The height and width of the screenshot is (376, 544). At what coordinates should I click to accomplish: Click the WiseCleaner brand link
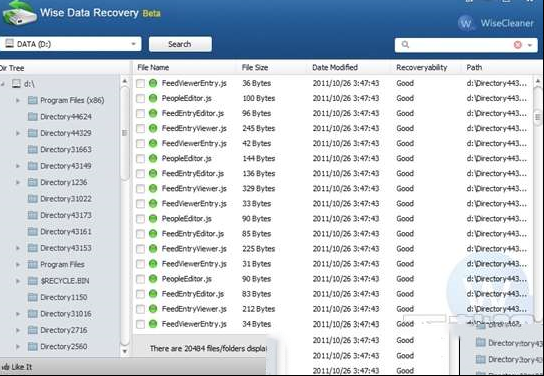click(x=507, y=23)
